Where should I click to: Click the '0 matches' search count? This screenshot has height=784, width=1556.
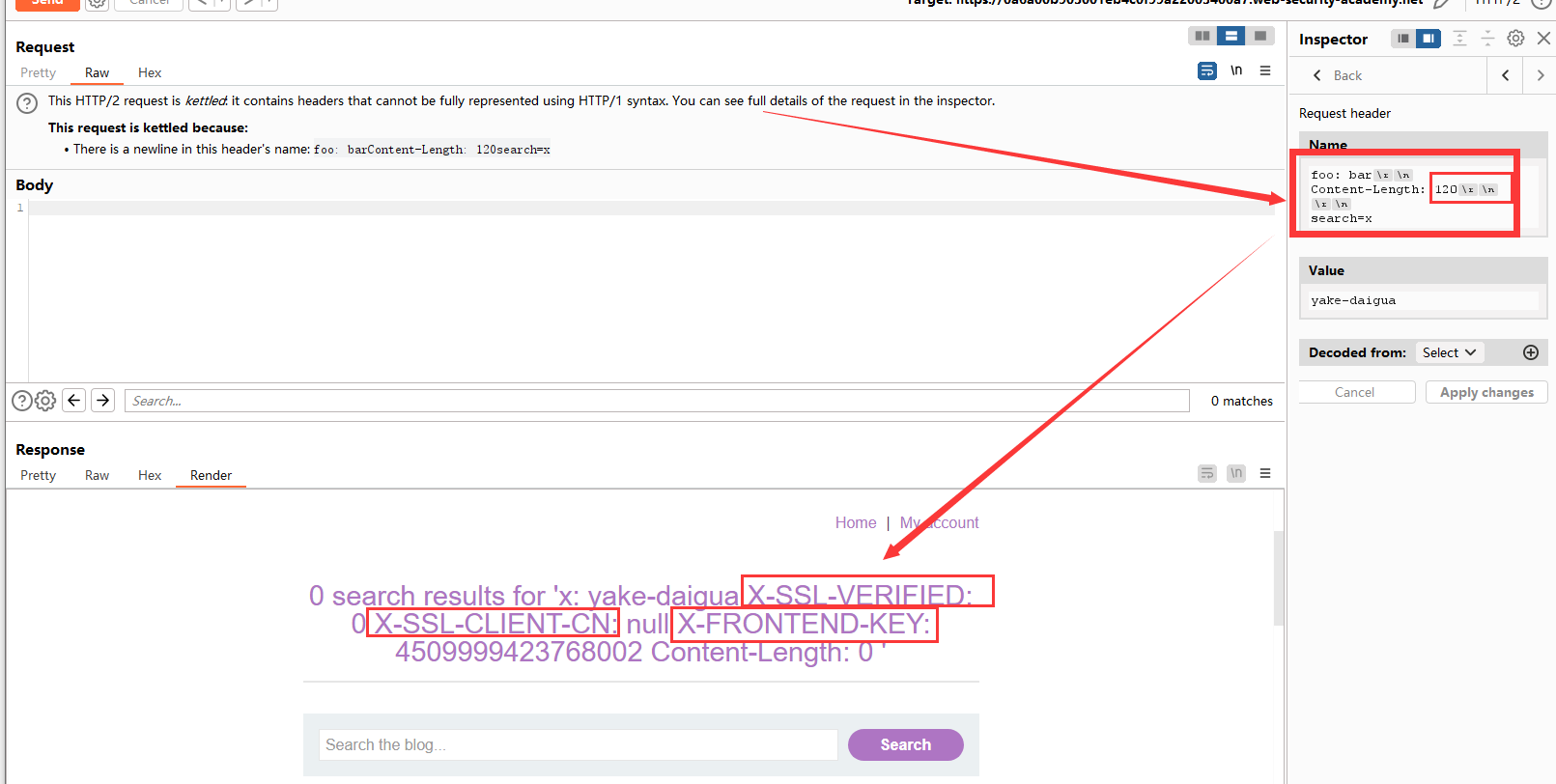pyautogui.click(x=1242, y=401)
